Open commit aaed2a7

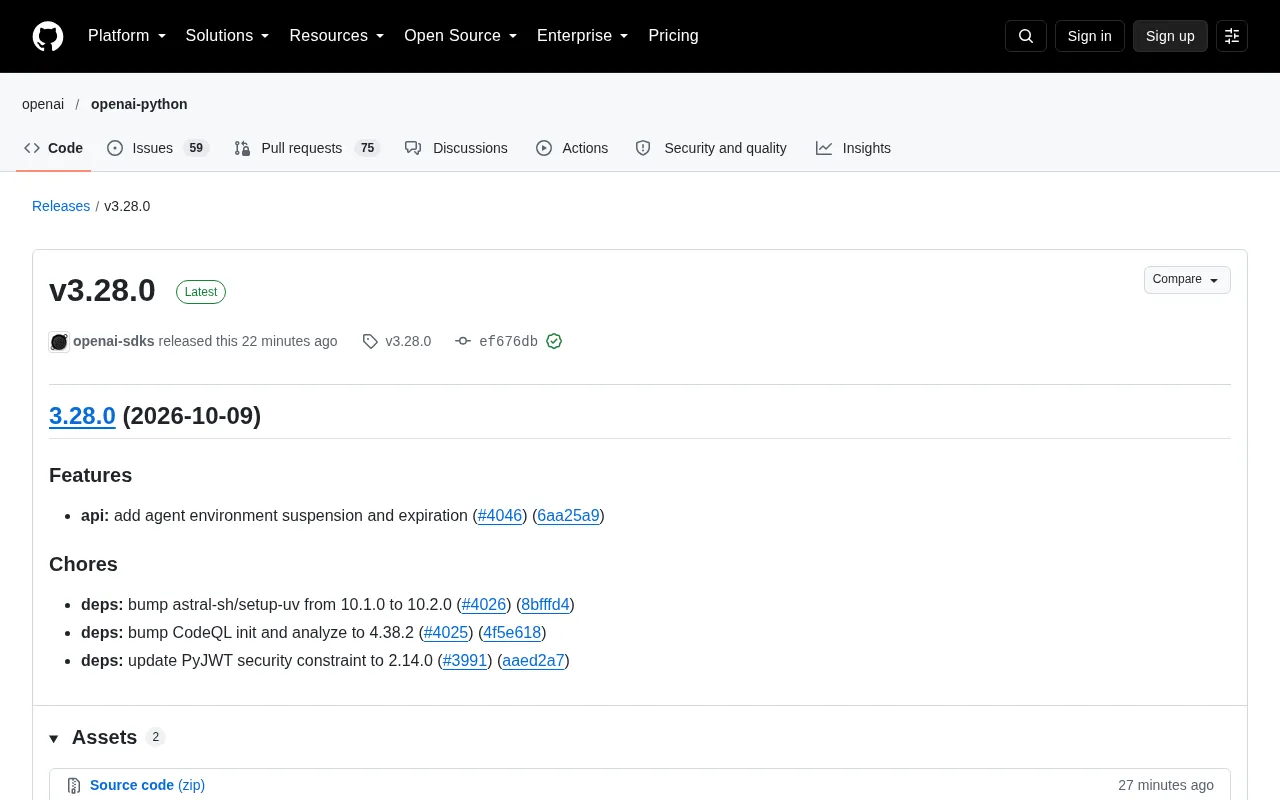(x=533, y=661)
